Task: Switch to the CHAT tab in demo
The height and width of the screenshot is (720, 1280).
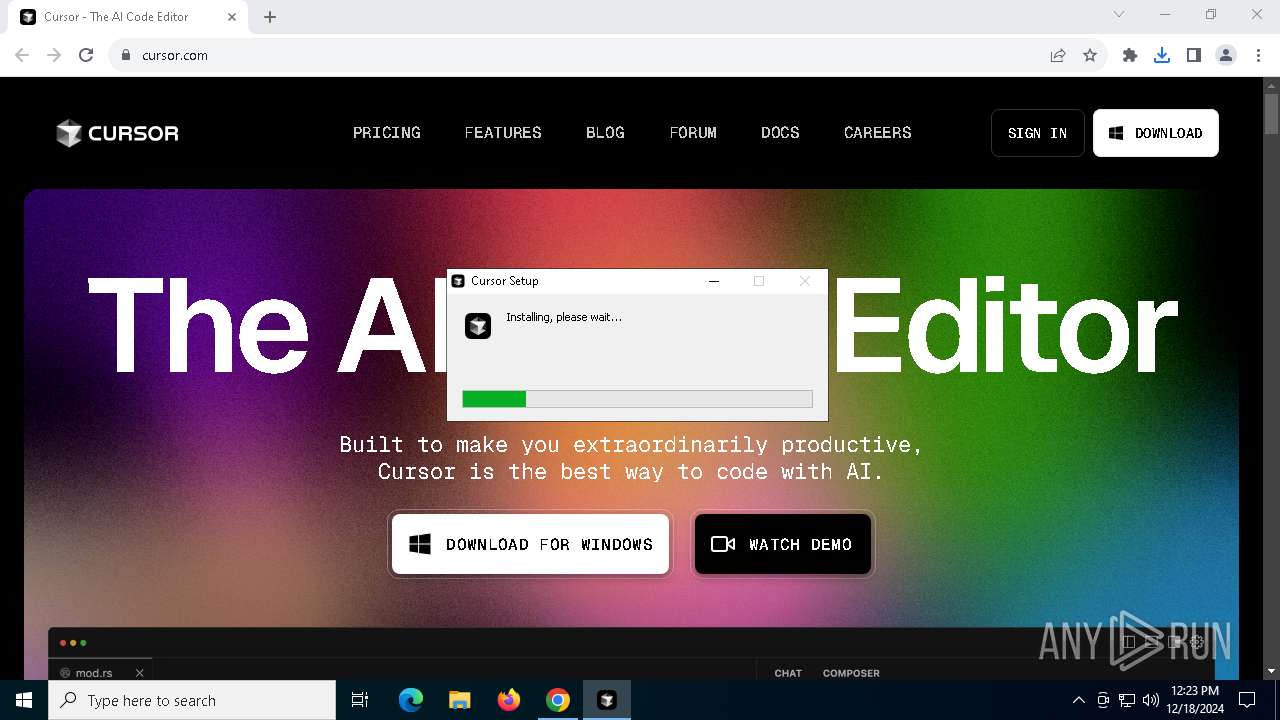Action: [x=788, y=673]
